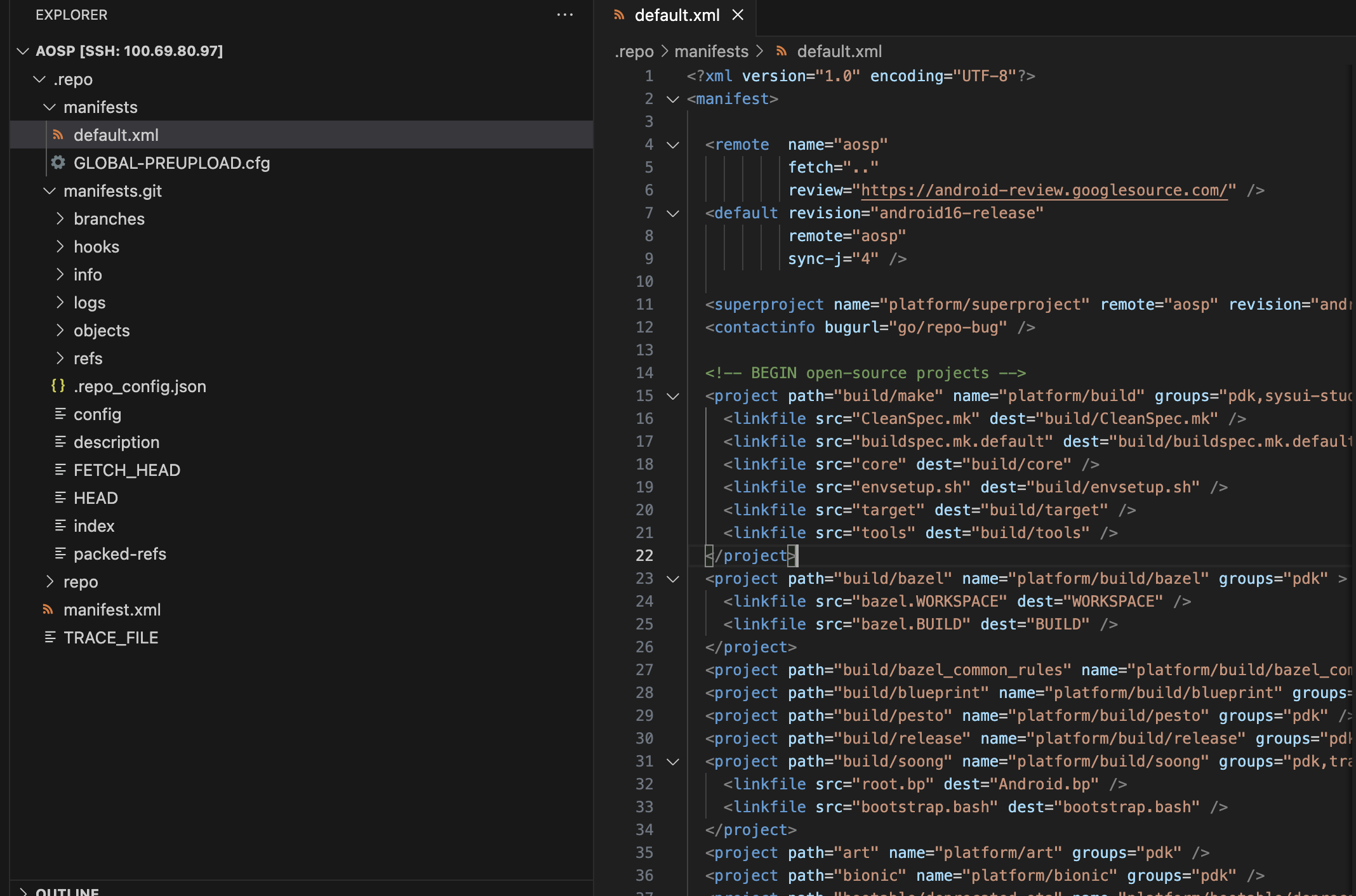Open the HEAD file in the explorer
The image size is (1356, 896).
point(95,498)
